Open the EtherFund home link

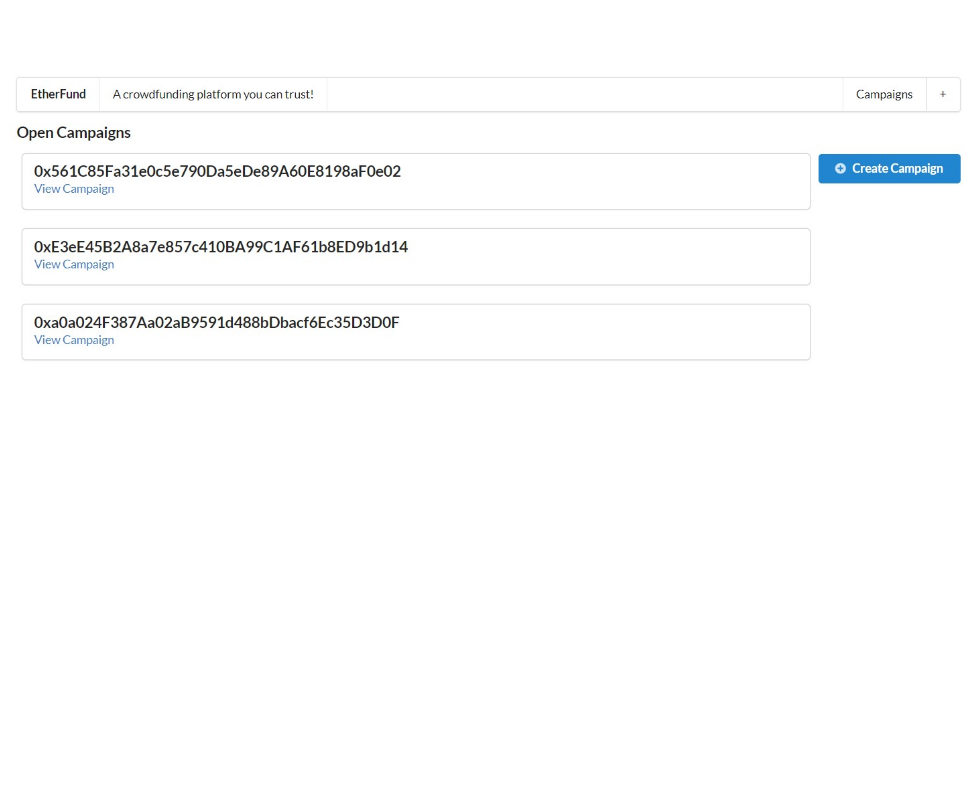pos(58,94)
